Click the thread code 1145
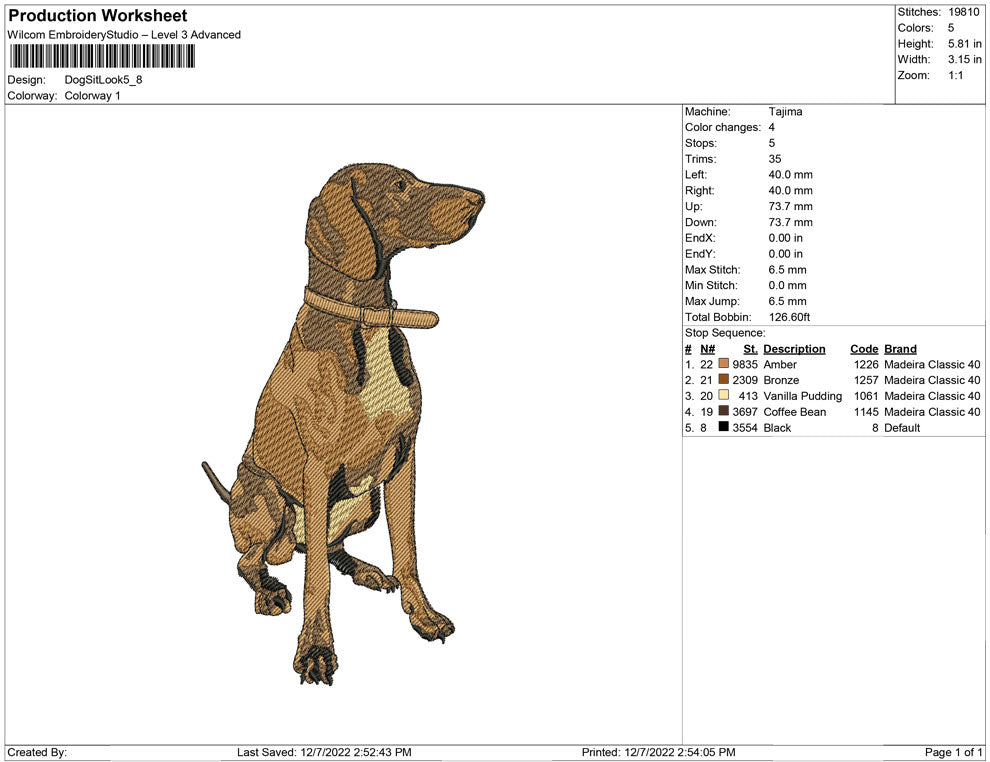 point(866,412)
